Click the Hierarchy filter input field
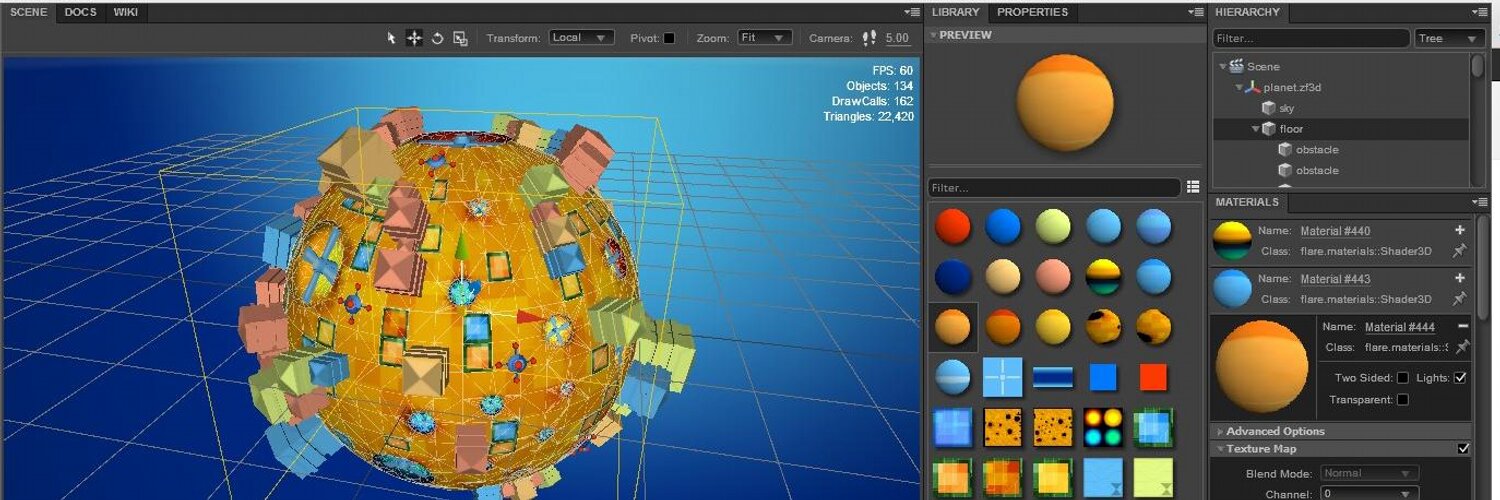Screen dimensions: 1500x500 1311,38
